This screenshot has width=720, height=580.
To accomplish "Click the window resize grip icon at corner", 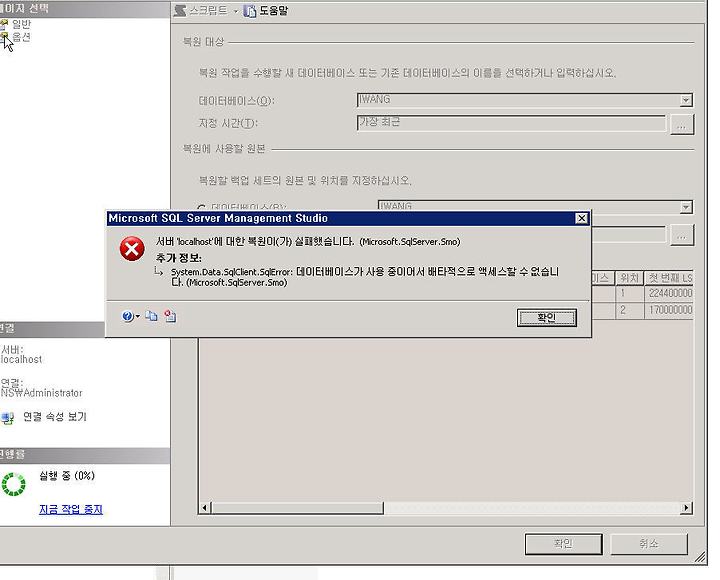I will [x=700, y=557].
